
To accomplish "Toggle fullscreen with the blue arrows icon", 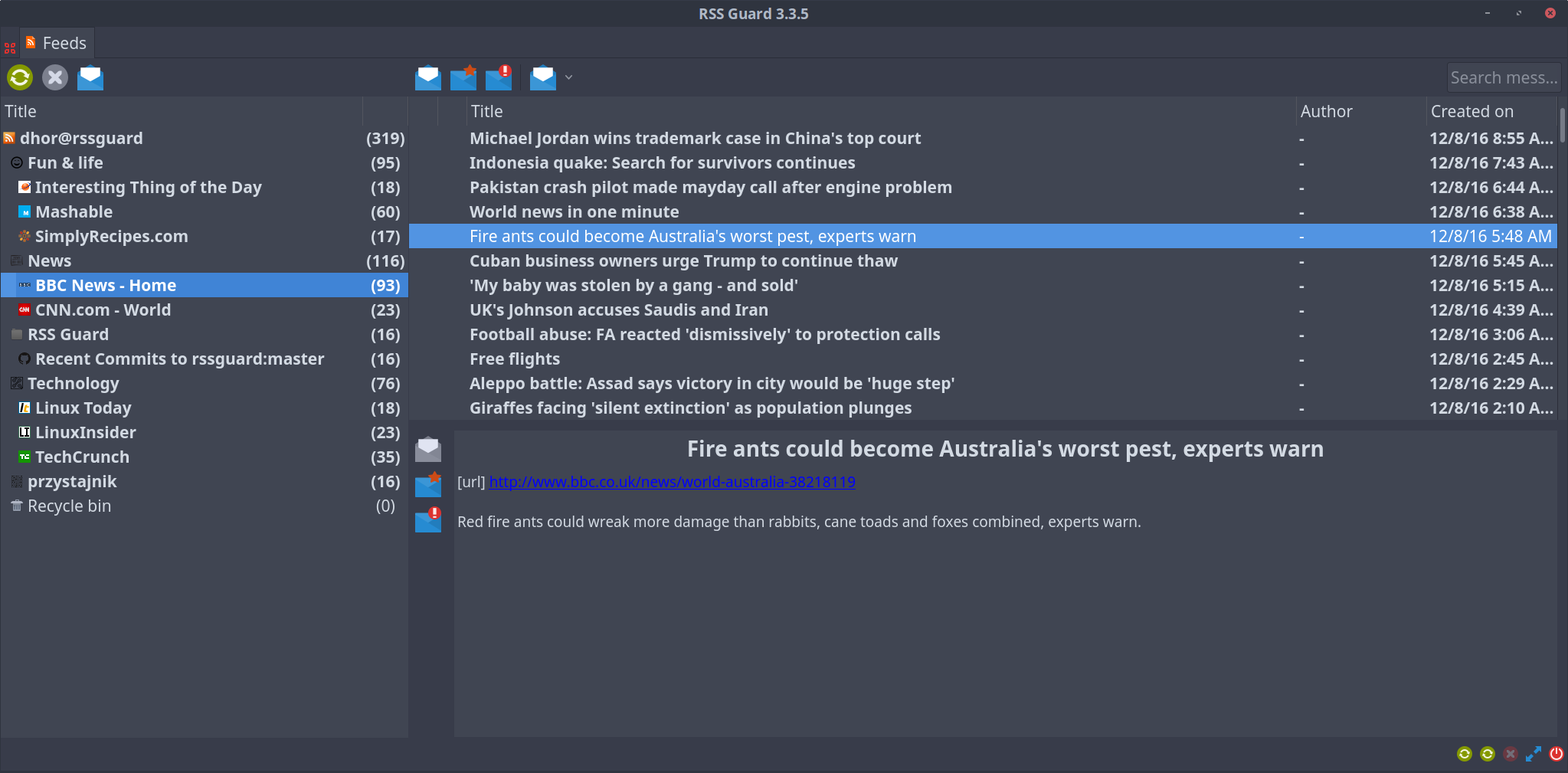I will click(x=1534, y=754).
